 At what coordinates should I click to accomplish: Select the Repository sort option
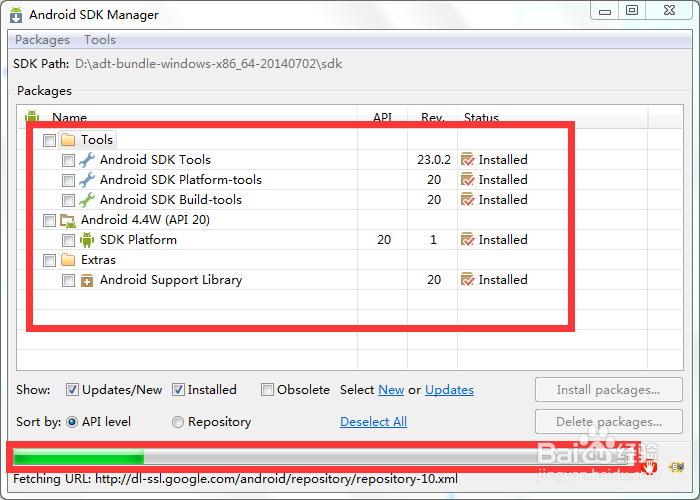click(x=178, y=422)
